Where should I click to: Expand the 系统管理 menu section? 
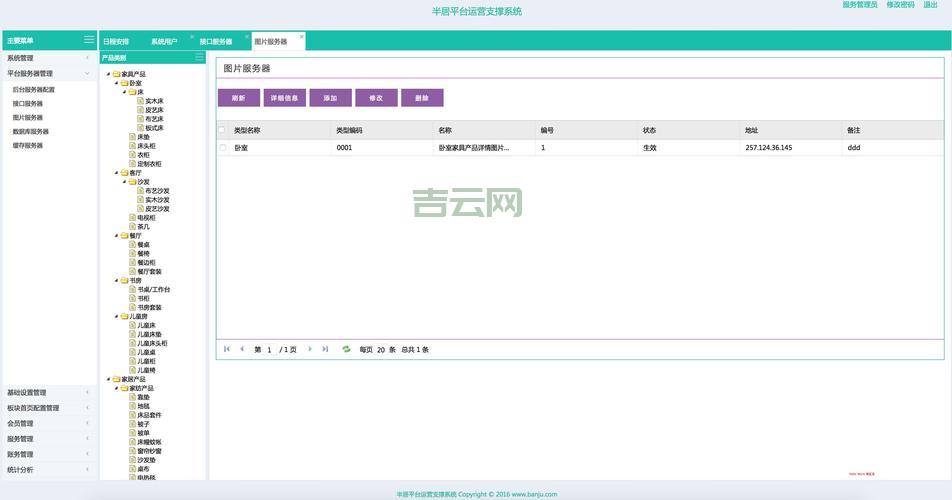49,58
